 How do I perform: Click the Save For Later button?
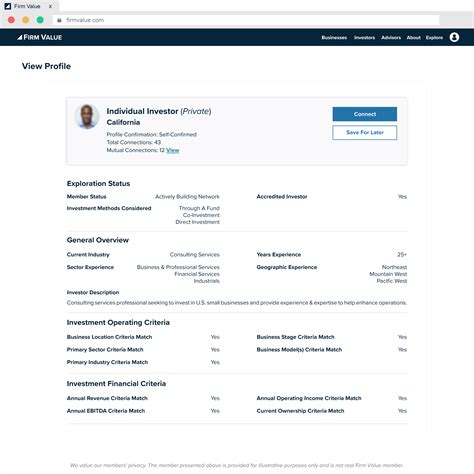pos(365,133)
